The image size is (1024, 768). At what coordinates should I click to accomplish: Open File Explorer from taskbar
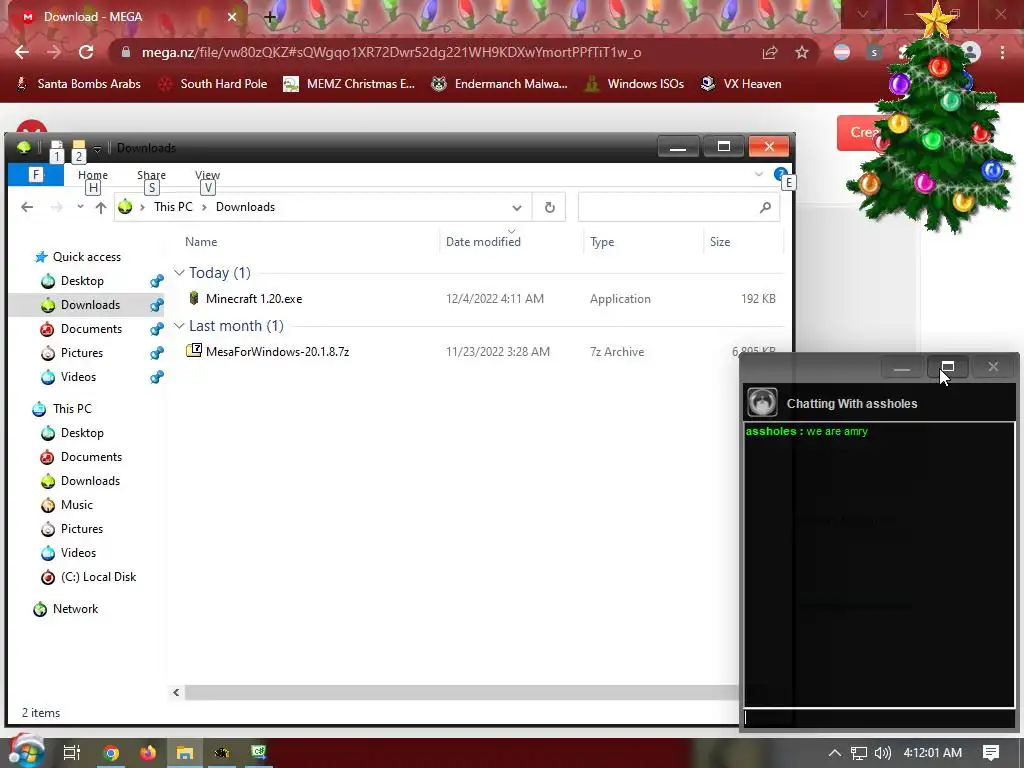point(185,753)
